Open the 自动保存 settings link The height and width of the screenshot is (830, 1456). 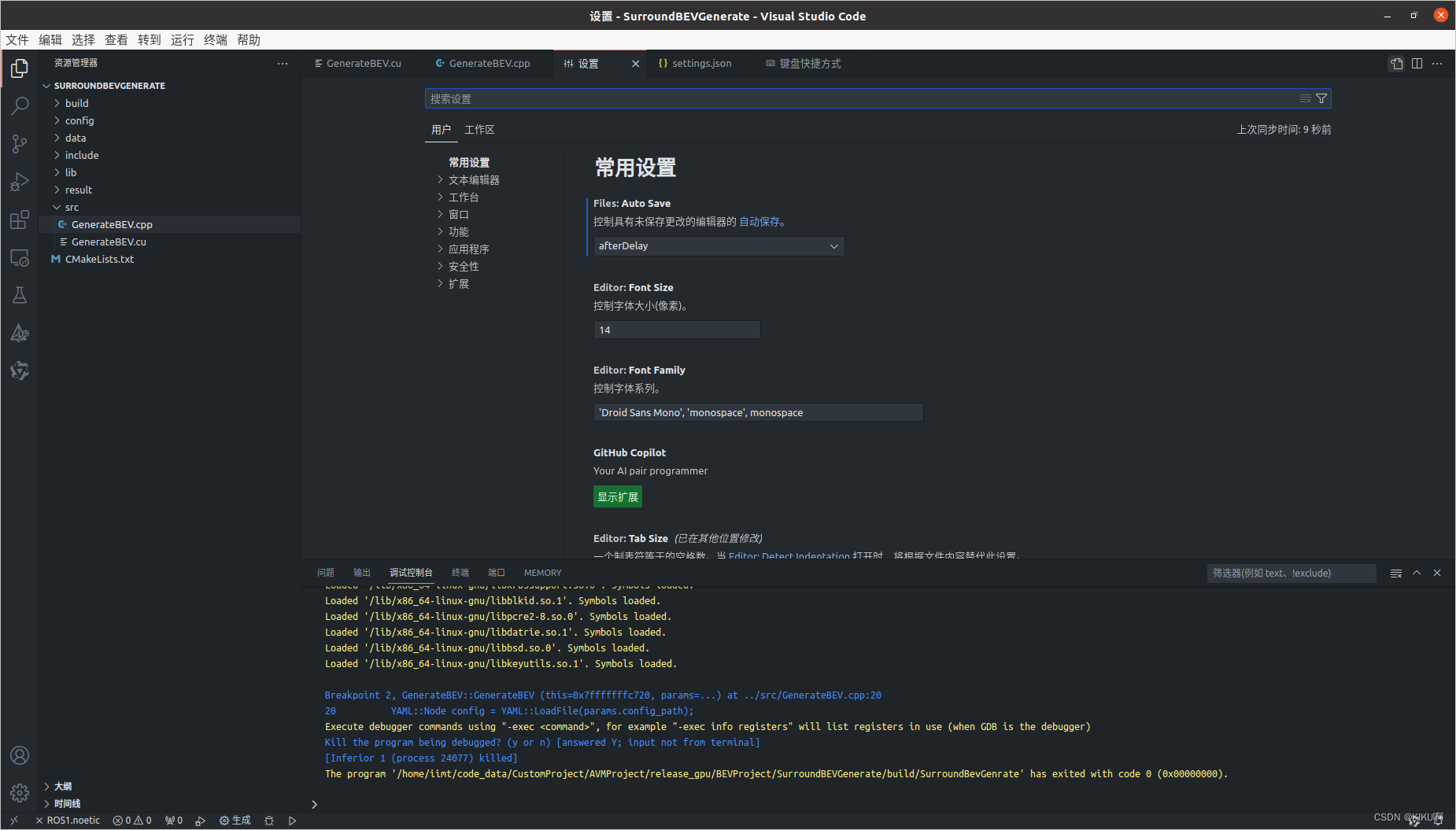click(759, 221)
